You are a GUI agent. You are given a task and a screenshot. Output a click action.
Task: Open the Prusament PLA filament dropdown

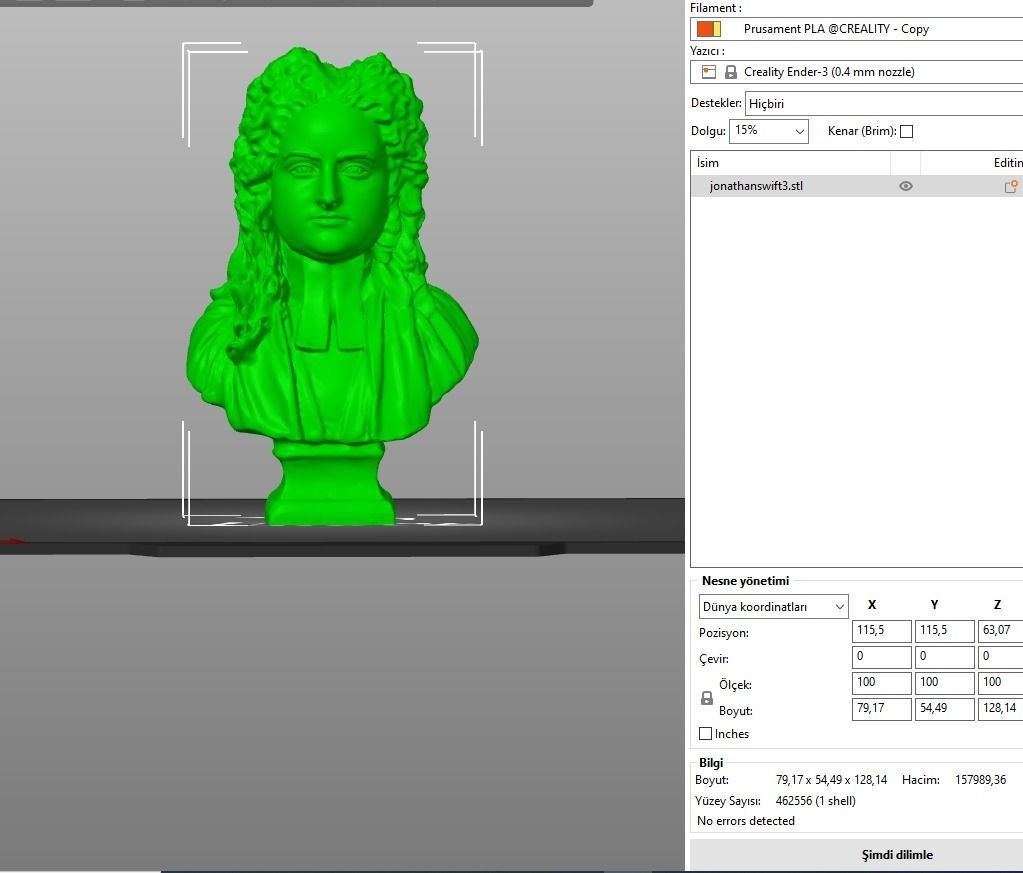pos(857,29)
